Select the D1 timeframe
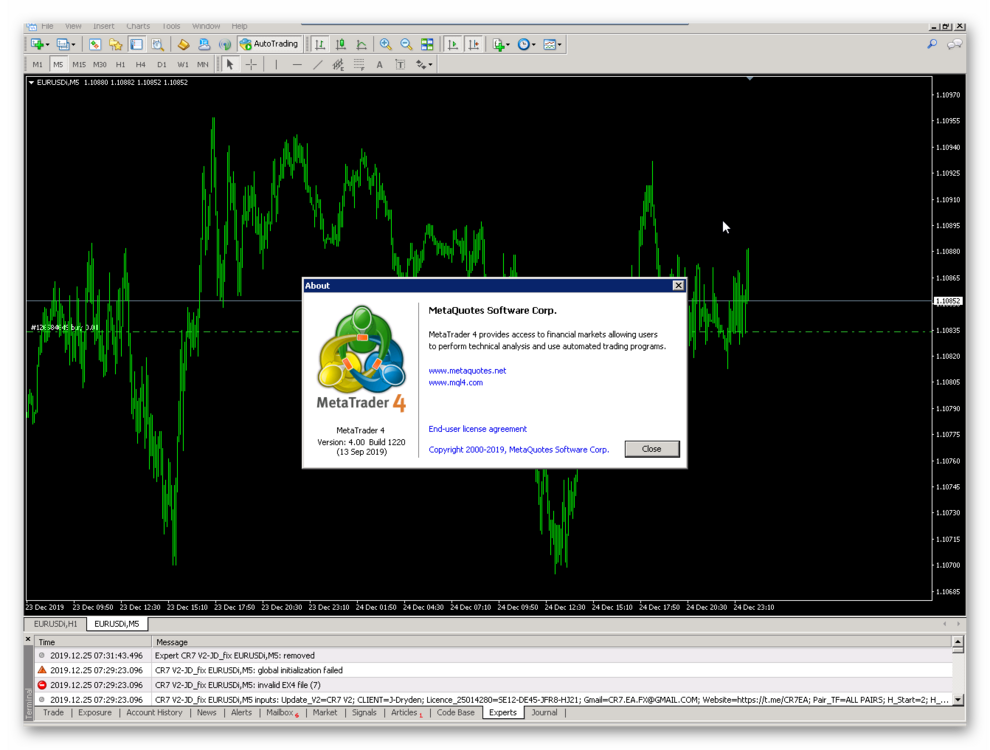 tap(162, 64)
